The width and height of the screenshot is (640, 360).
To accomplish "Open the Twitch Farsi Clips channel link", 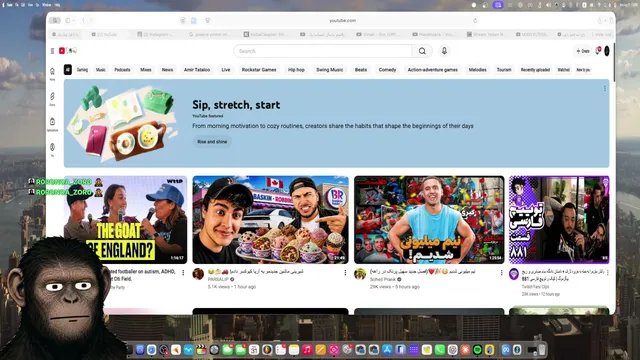I will point(535,287).
